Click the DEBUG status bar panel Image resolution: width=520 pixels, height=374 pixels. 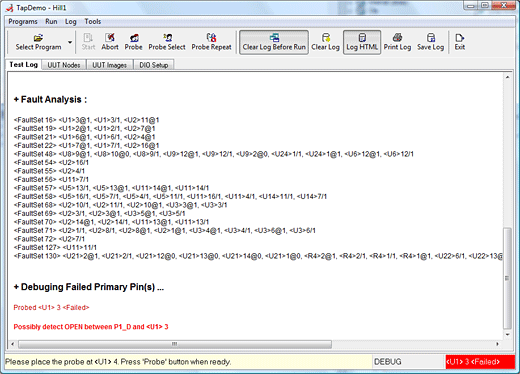tap(408, 362)
